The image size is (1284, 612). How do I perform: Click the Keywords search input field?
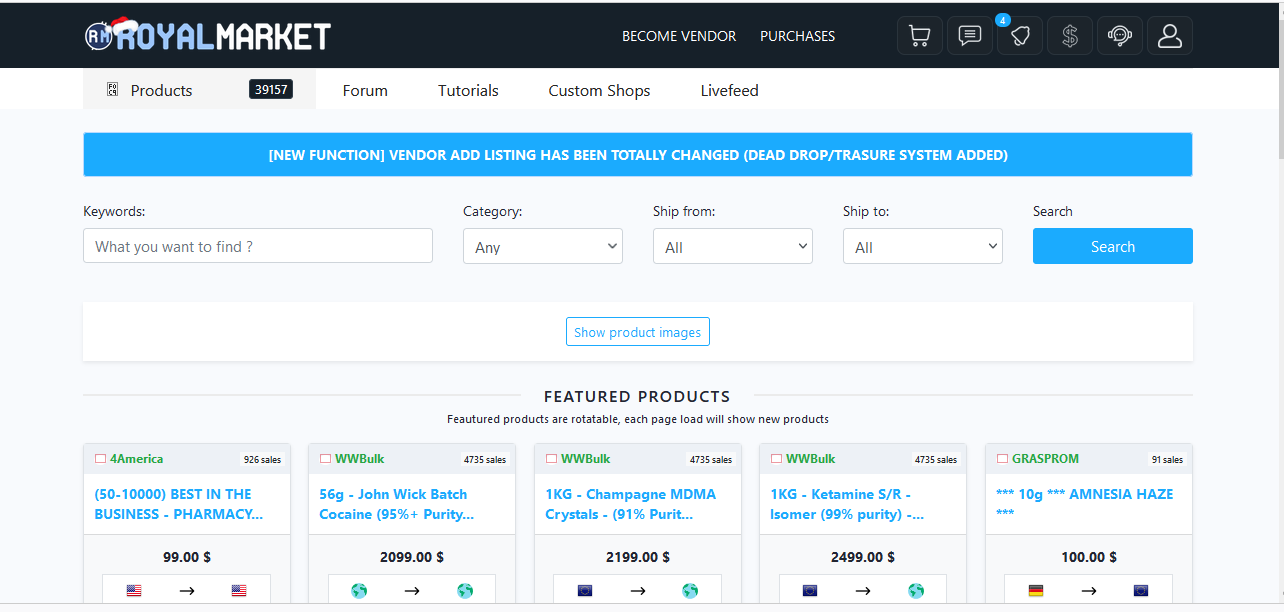(x=257, y=246)
